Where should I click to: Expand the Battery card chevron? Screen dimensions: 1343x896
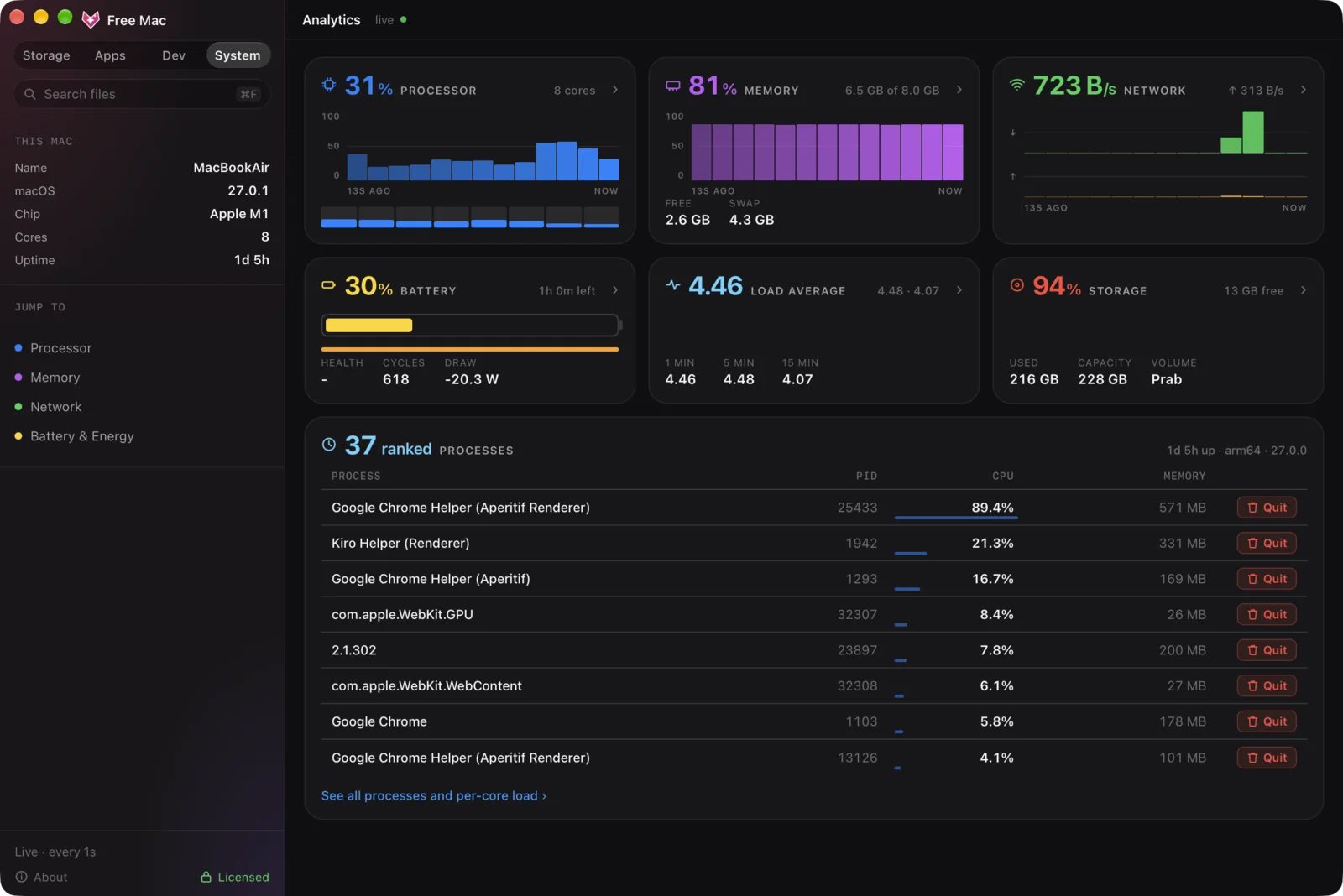pos(615,290)
